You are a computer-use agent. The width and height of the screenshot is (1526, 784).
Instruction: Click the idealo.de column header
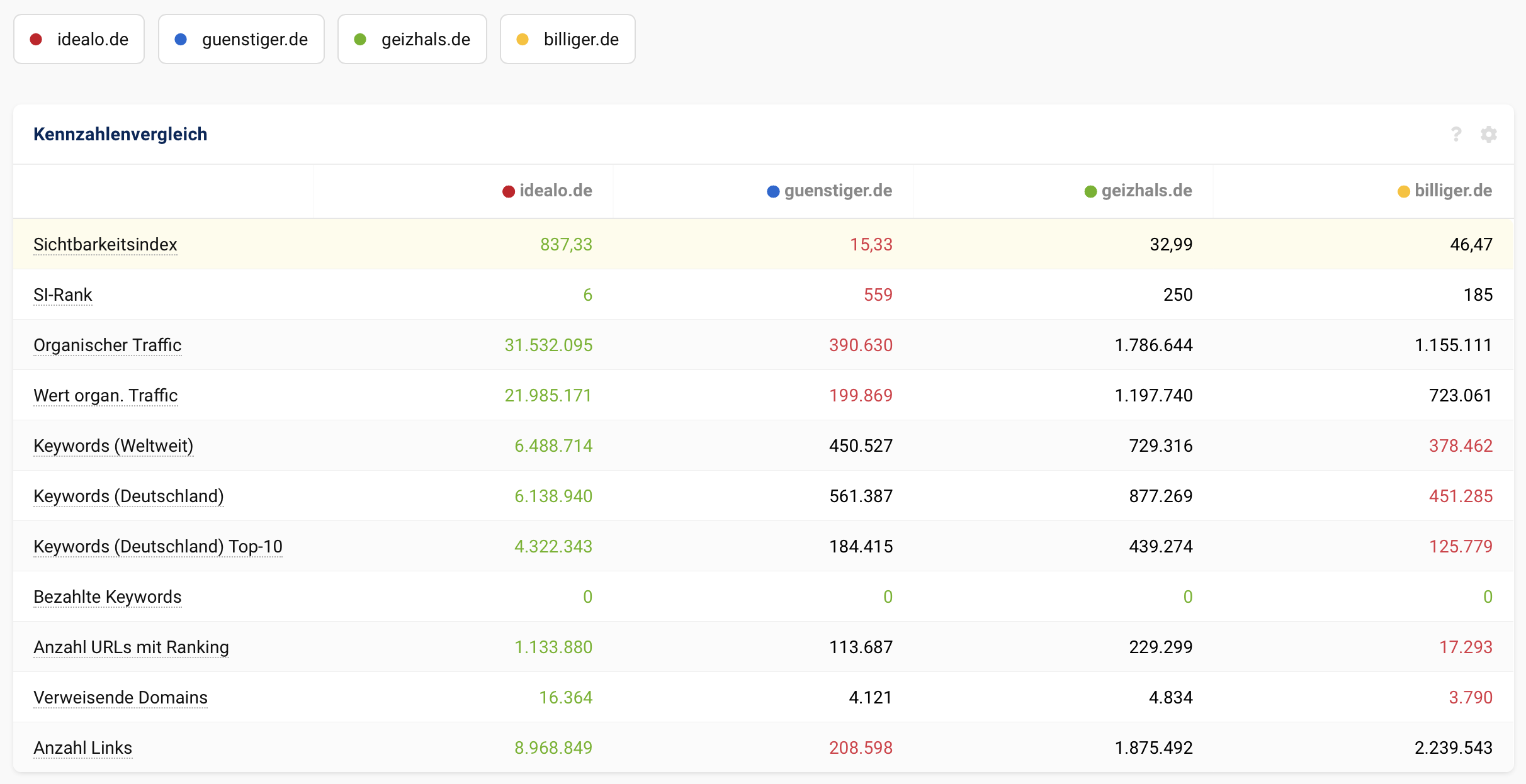(547, 191)
